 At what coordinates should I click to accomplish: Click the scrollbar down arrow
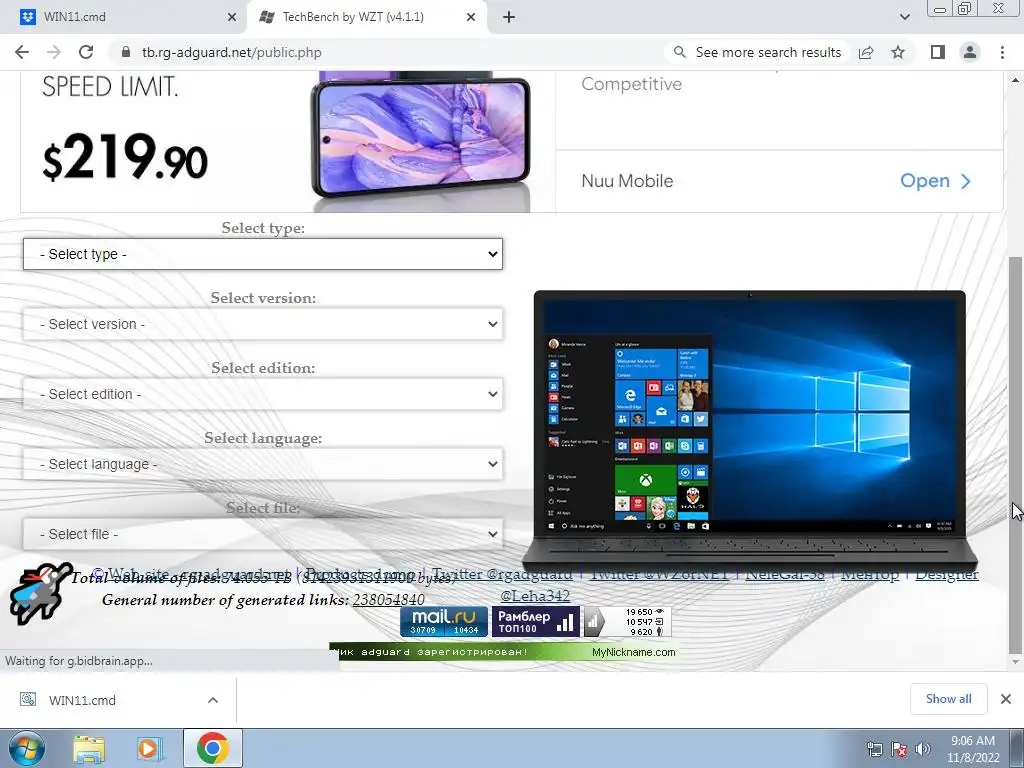(x=1015, y=662)
